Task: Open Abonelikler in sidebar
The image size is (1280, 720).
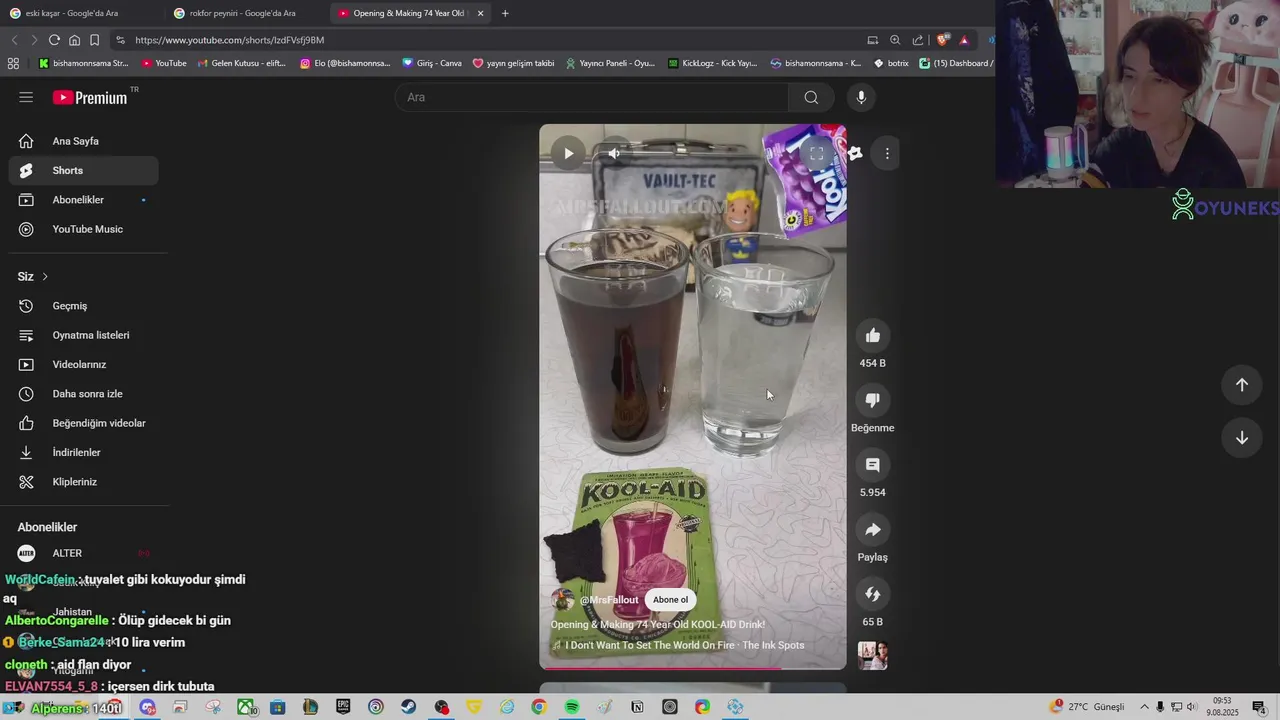Action: tap(83, 200)
